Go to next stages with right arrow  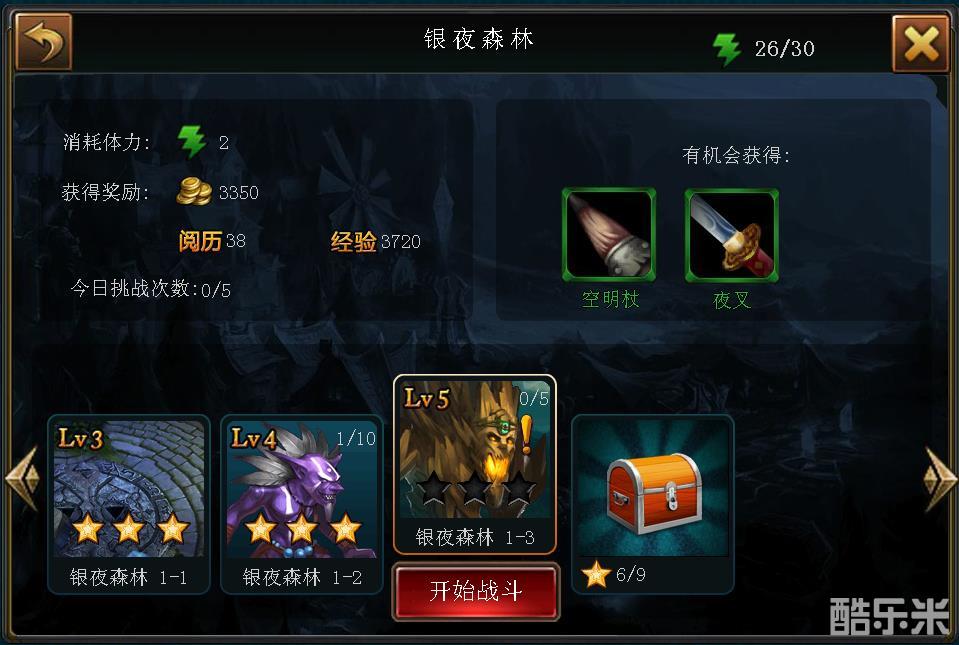point(939,478)
